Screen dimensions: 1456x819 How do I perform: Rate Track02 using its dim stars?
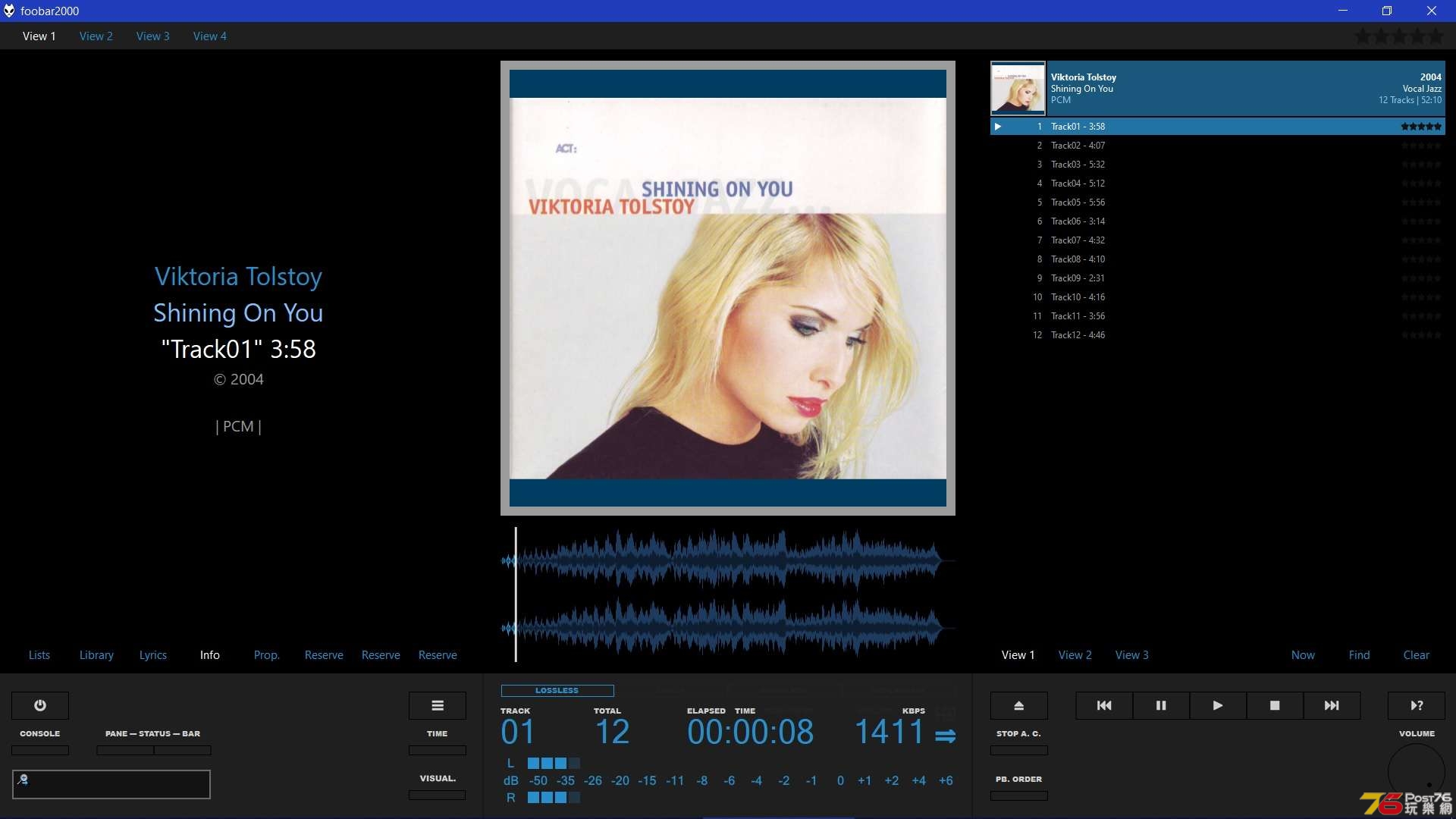[x=1421, y=146]
